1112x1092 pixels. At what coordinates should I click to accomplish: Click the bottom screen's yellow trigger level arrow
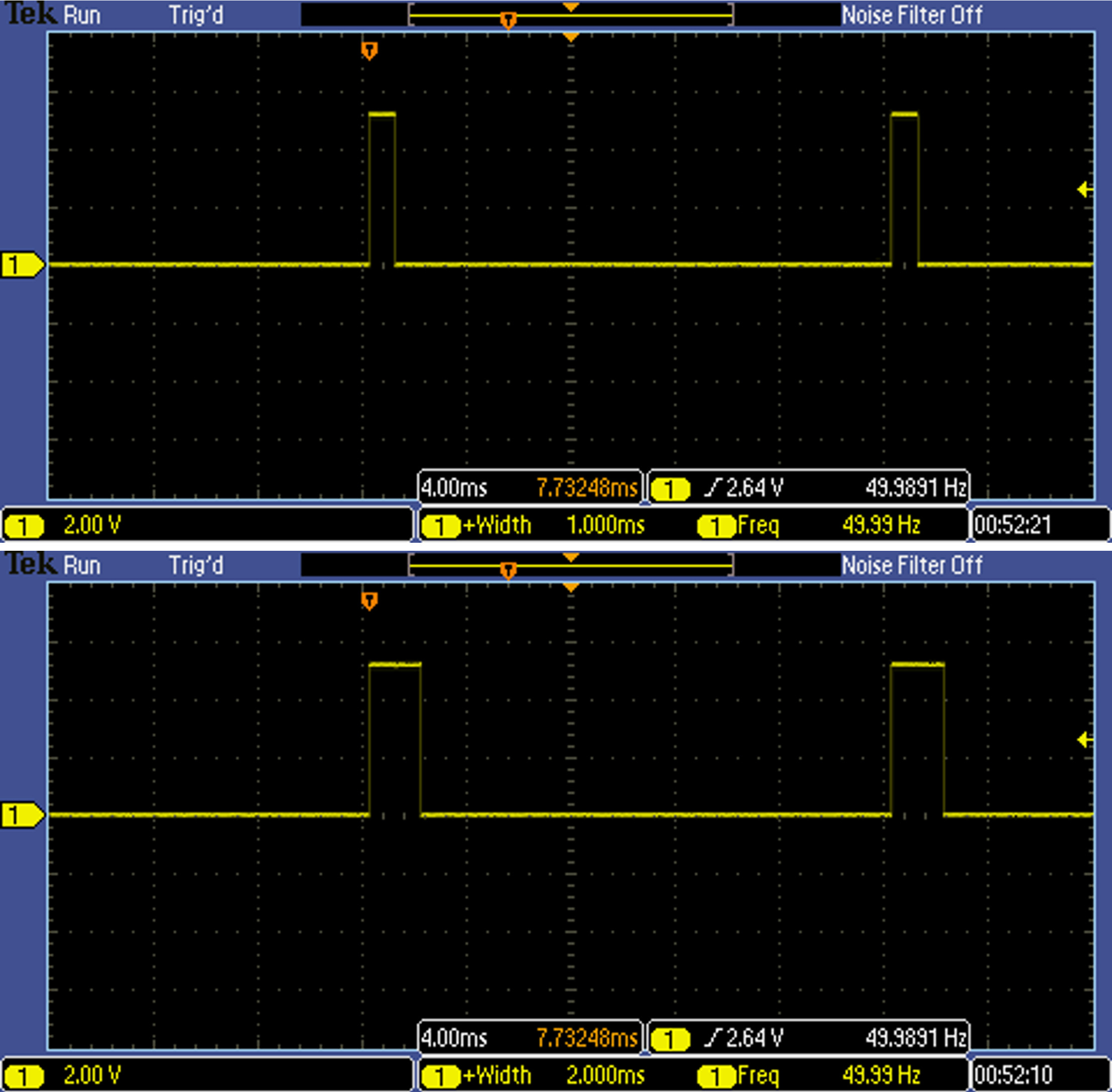[1084, 740]
